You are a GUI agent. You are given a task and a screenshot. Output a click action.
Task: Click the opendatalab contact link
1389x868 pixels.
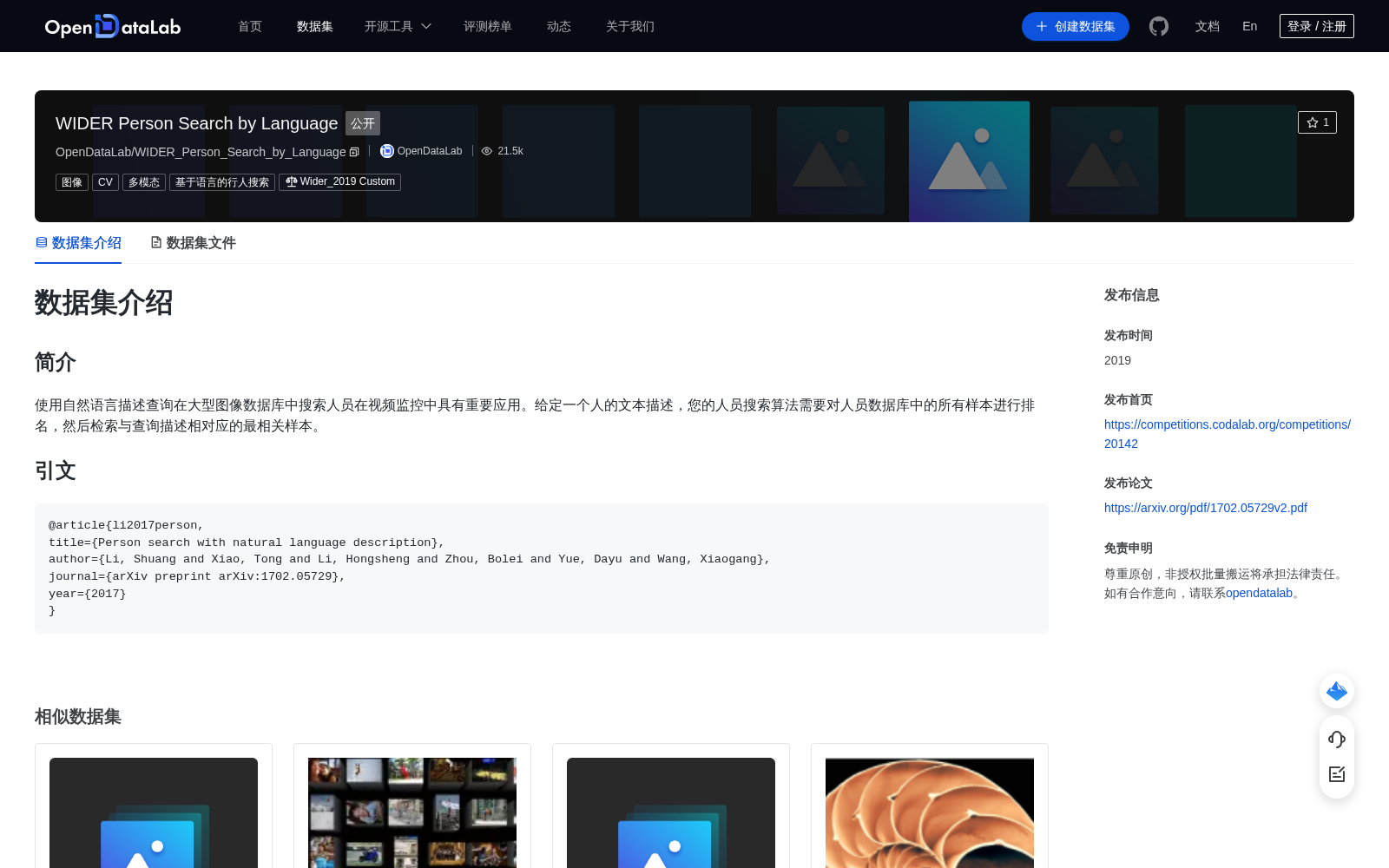[1259, 593]
